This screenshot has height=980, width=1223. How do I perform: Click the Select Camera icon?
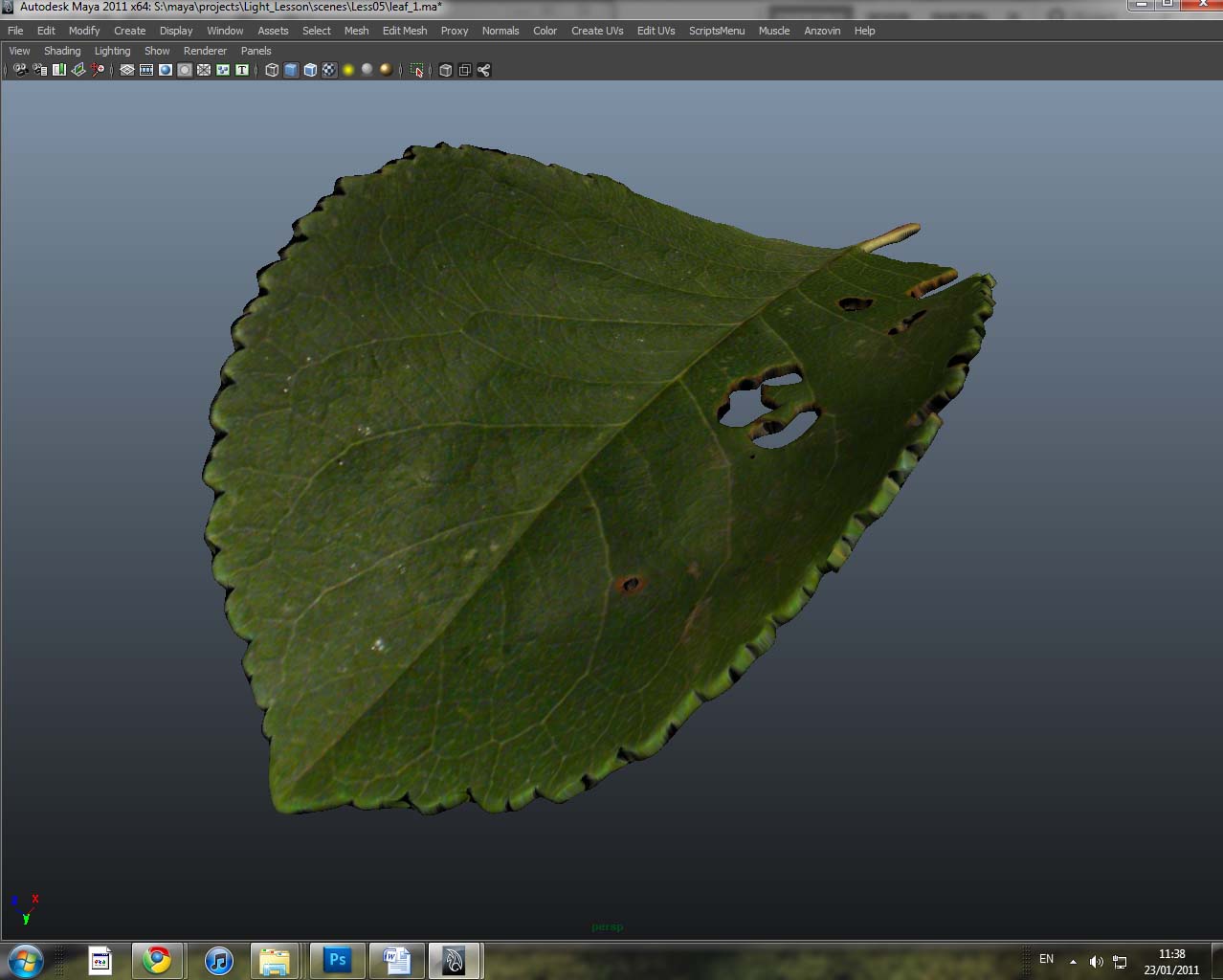[20, 70]
